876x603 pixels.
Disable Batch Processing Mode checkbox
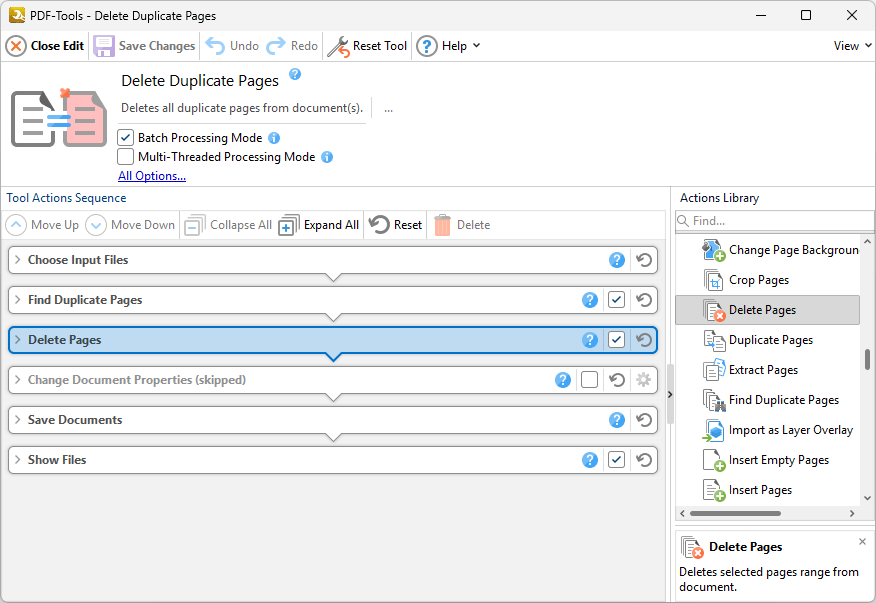point(126,138)
